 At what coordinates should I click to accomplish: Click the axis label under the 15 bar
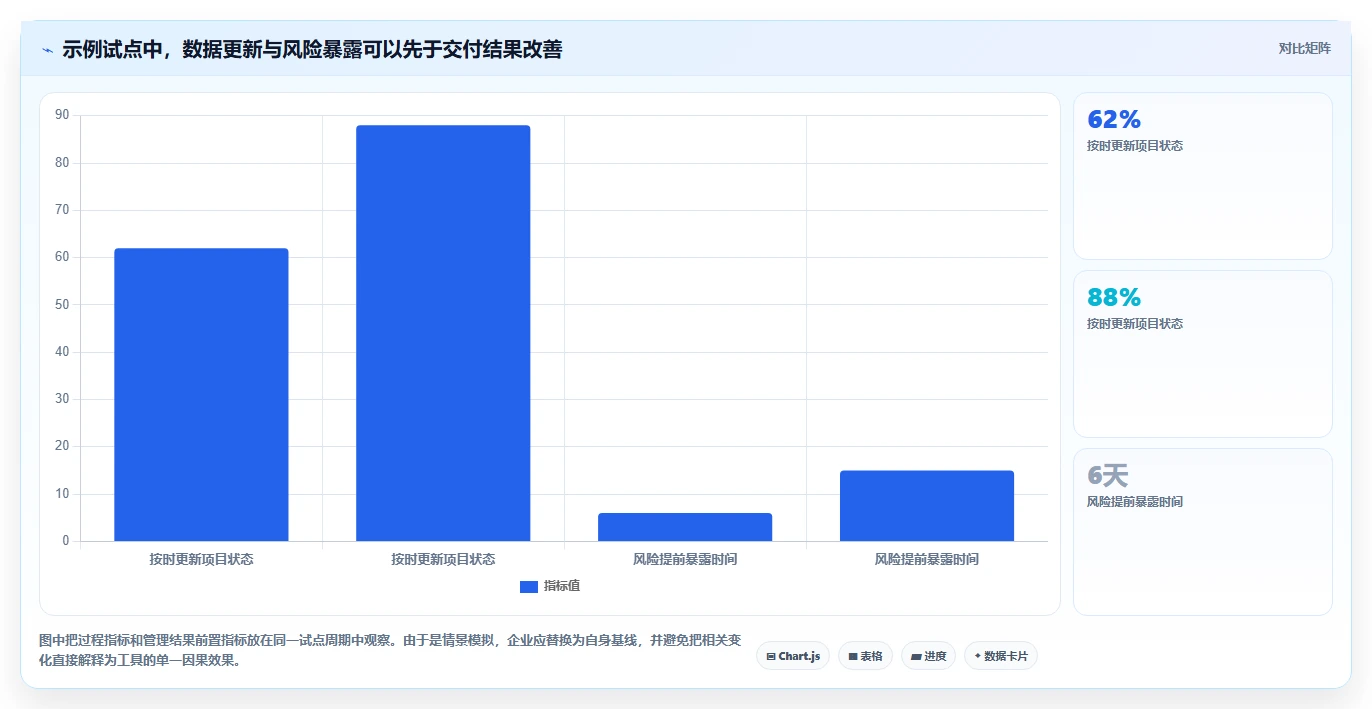927,559
